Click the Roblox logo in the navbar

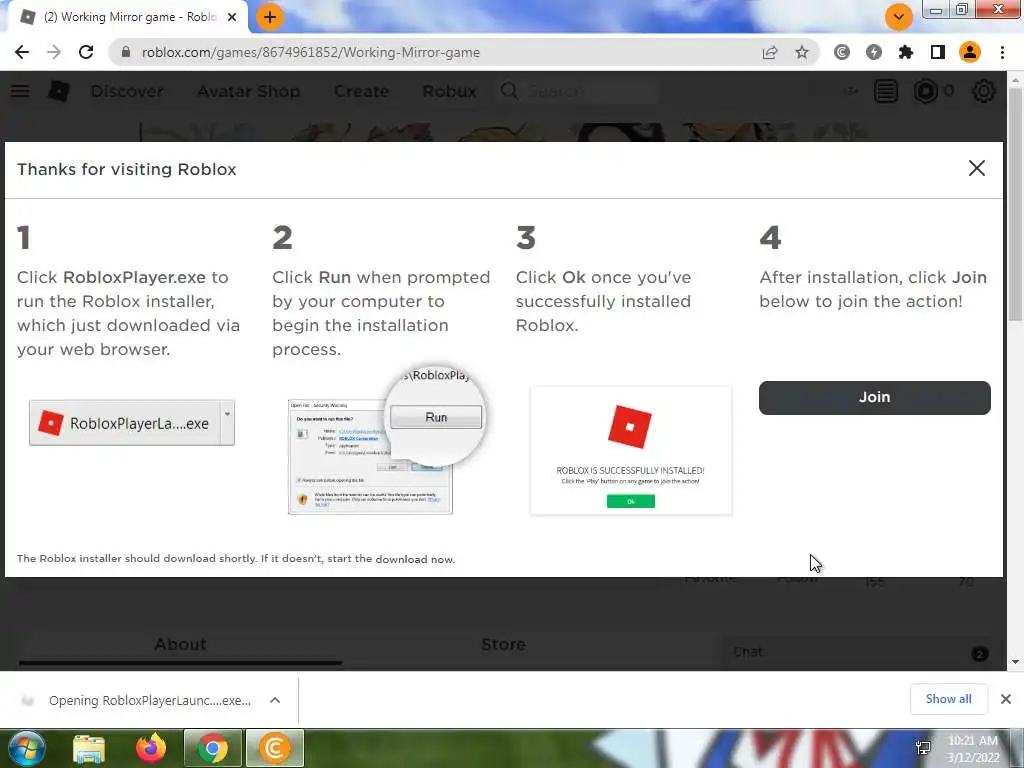click(x=59, y=91)
